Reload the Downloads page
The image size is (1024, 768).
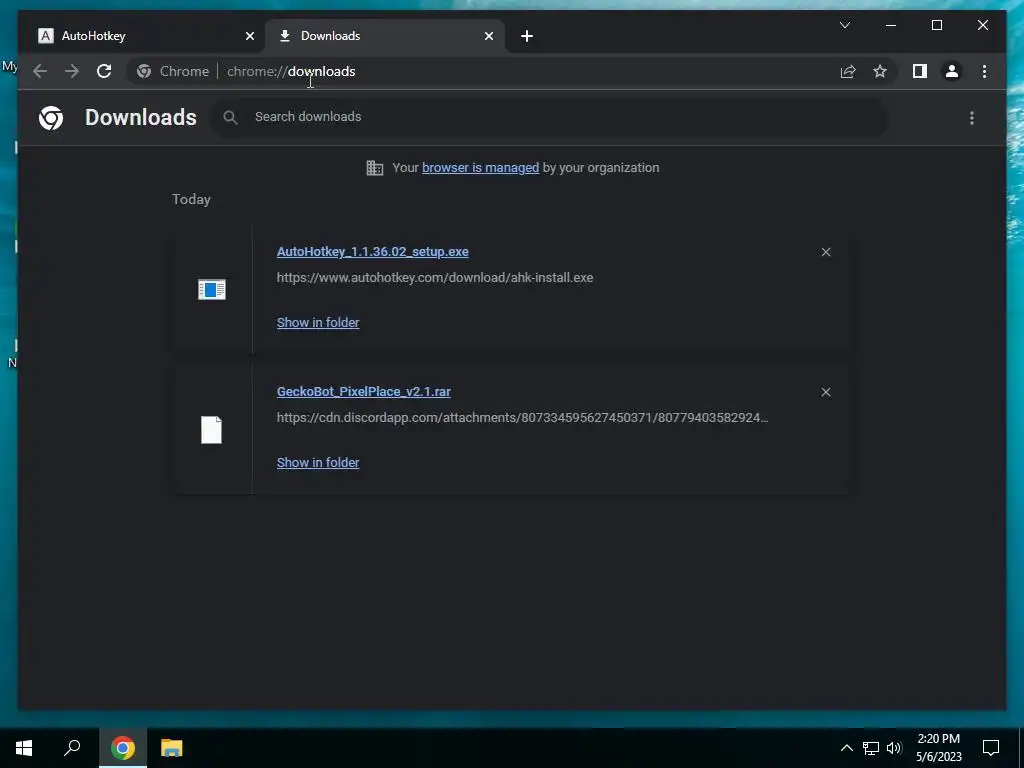(x=104, y=71)
